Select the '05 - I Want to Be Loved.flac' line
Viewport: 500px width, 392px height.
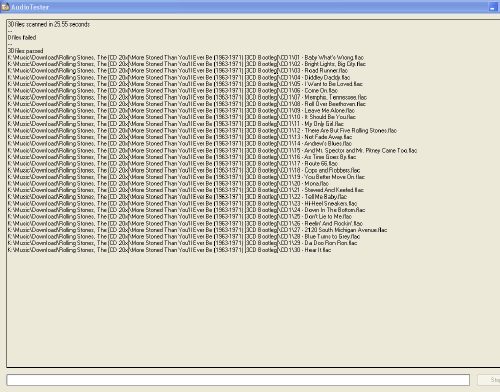coord(185,84)
